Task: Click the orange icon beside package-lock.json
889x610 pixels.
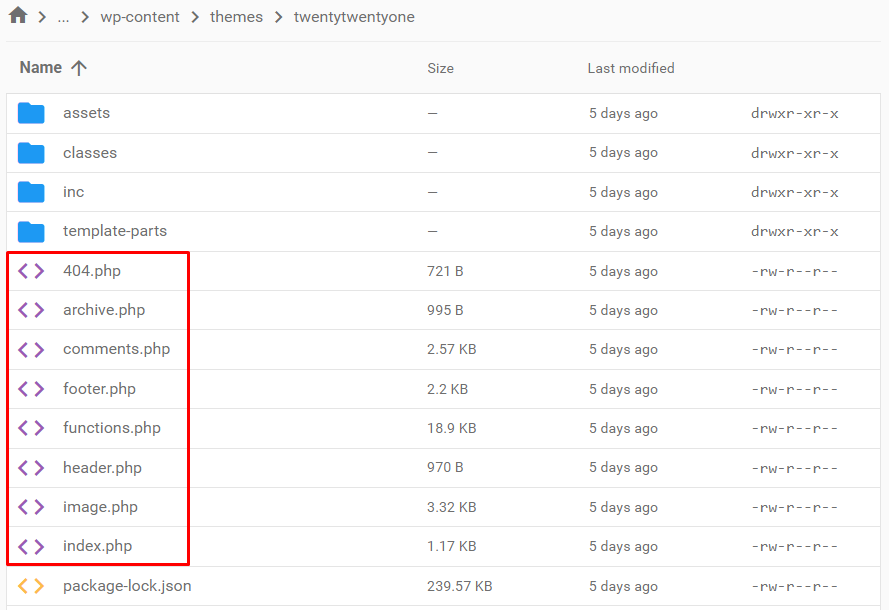Action: point(31,586)
